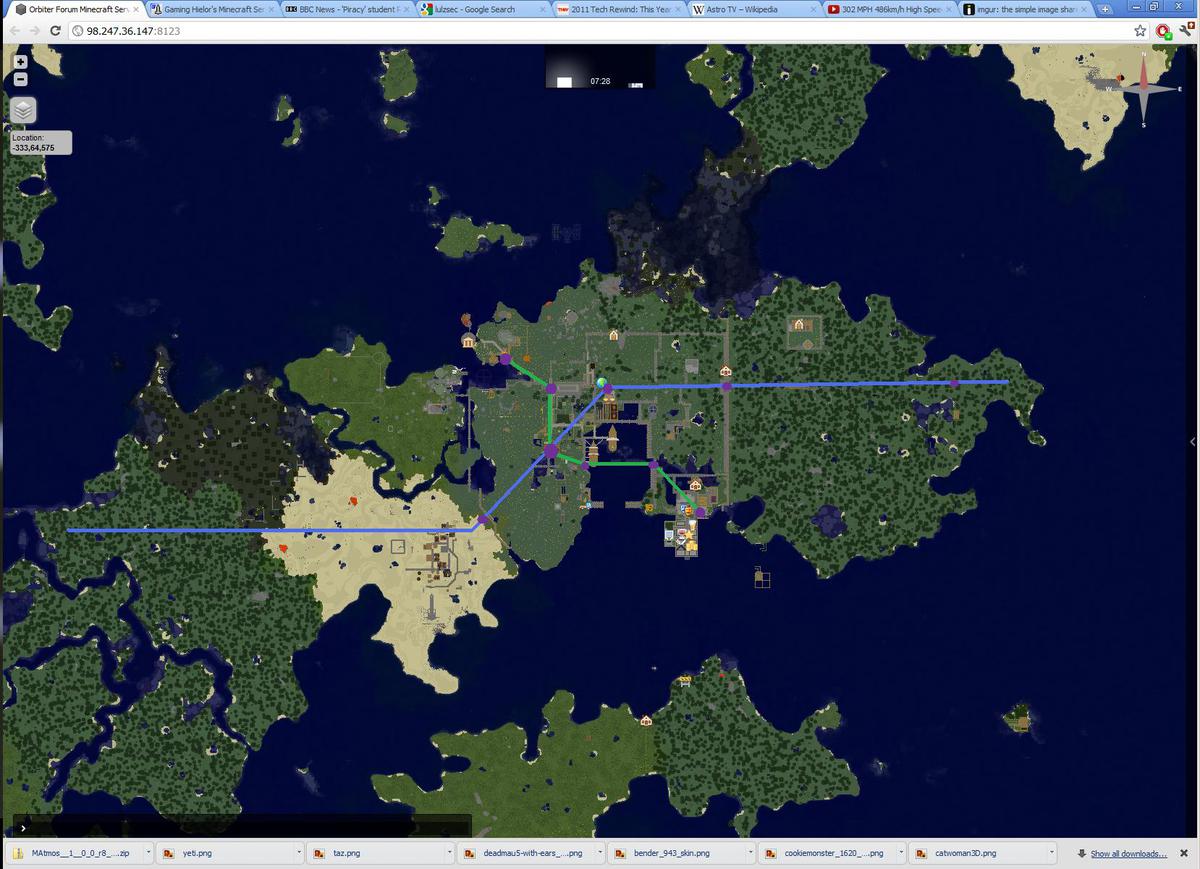Zoom in on the map with plus button
The image size is (1200, 869).
(x=21, y=62)
